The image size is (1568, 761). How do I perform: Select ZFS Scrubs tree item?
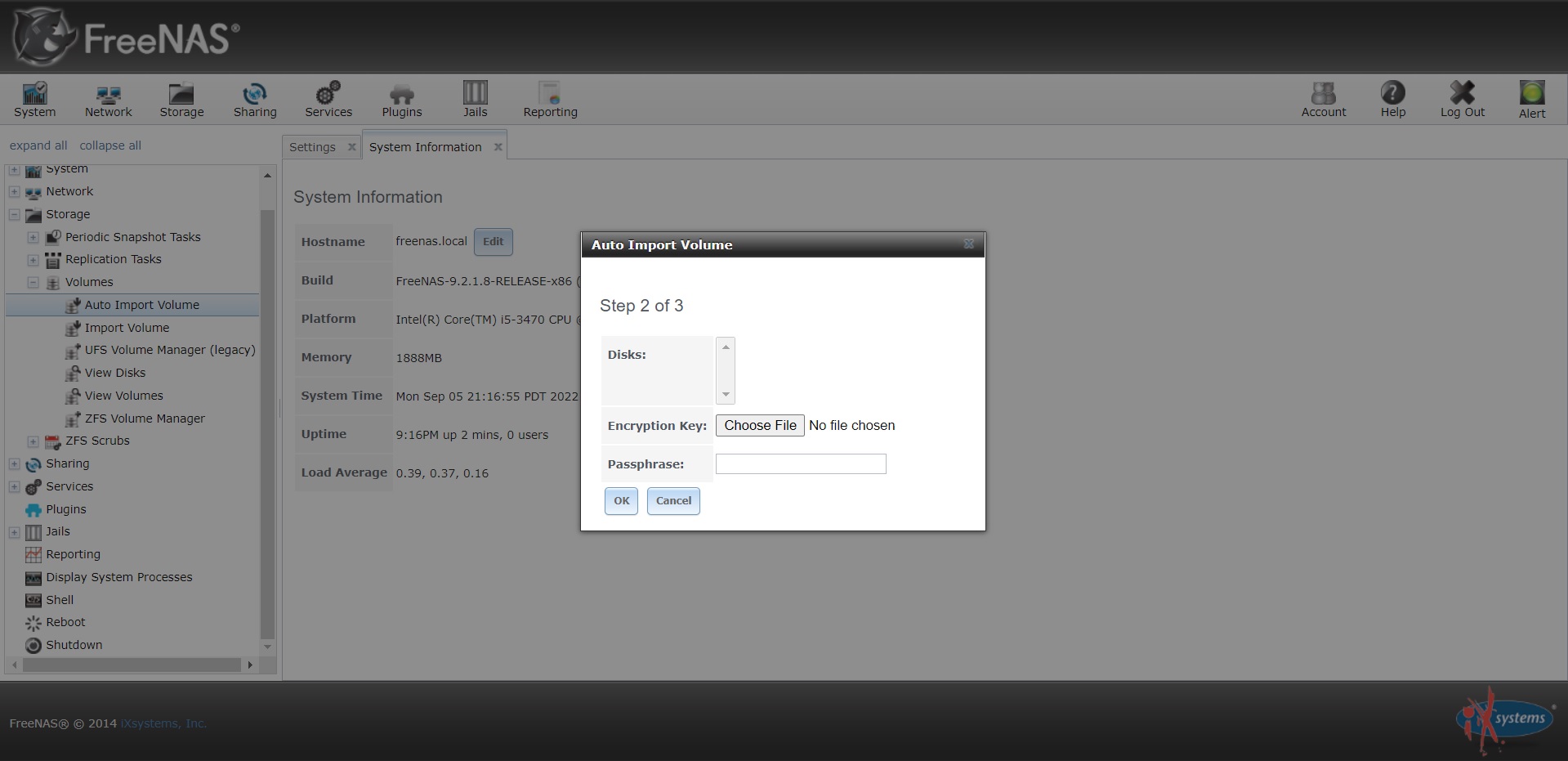coord(97,441)
